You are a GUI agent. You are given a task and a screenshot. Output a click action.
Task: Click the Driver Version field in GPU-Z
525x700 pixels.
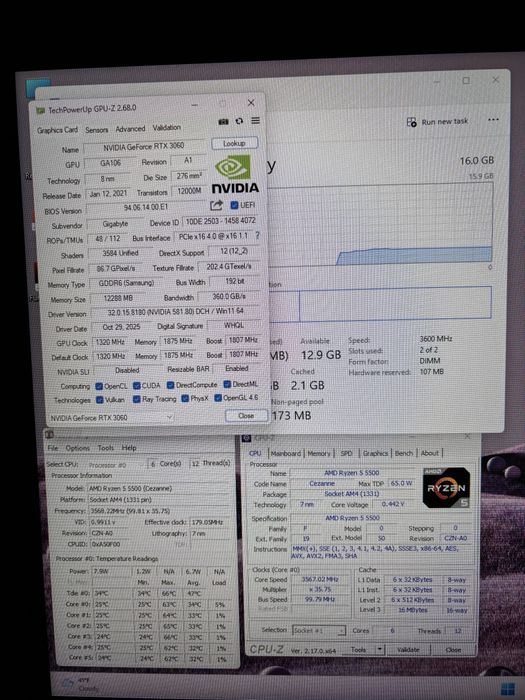pos(175,312)
